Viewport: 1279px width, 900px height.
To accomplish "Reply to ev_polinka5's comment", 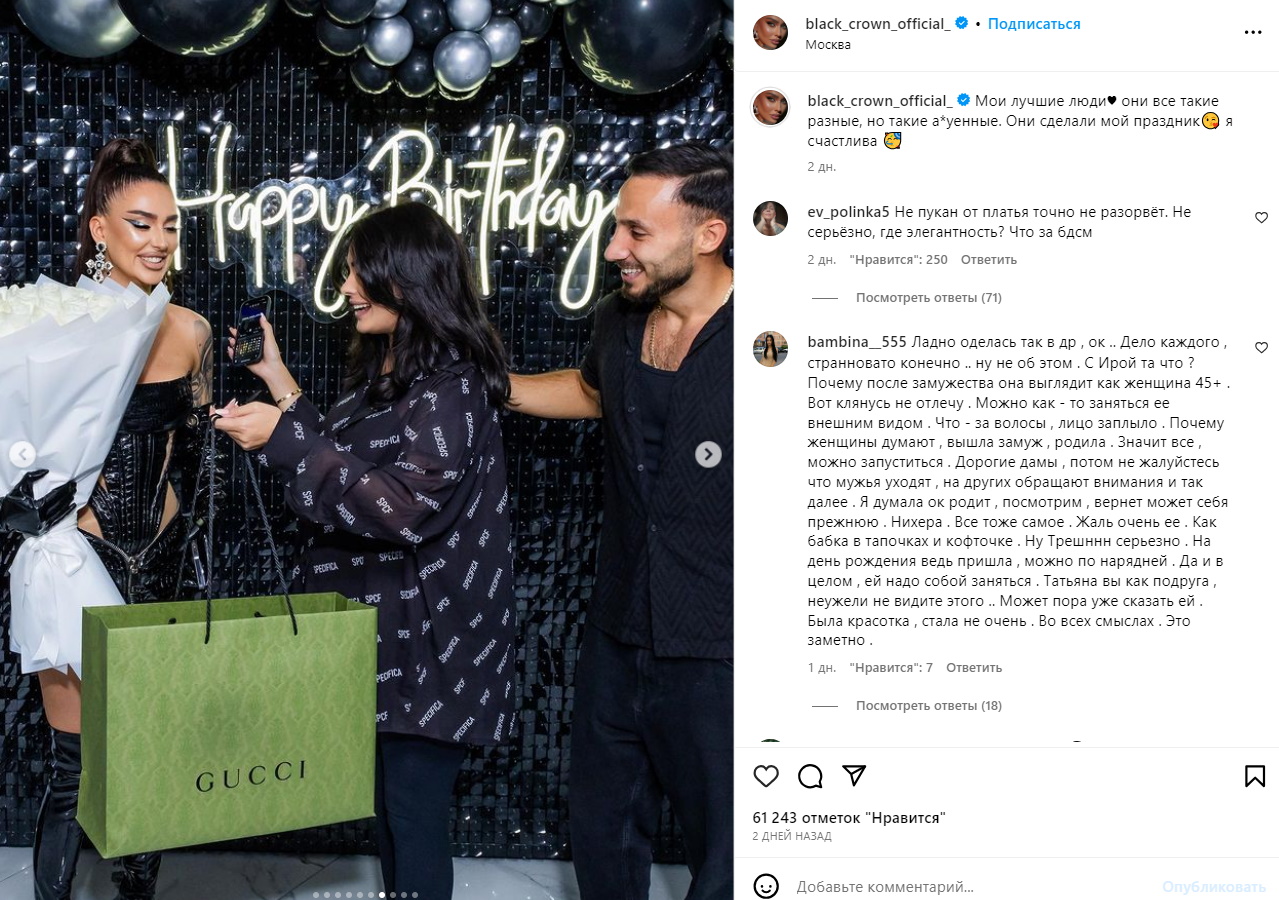I will [x=989, y=260].
